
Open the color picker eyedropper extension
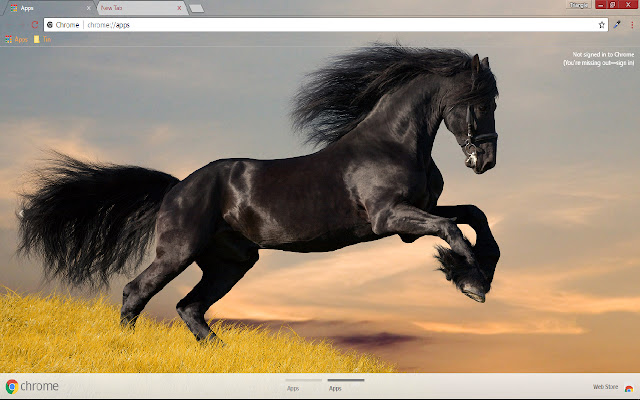pos(617,24)
